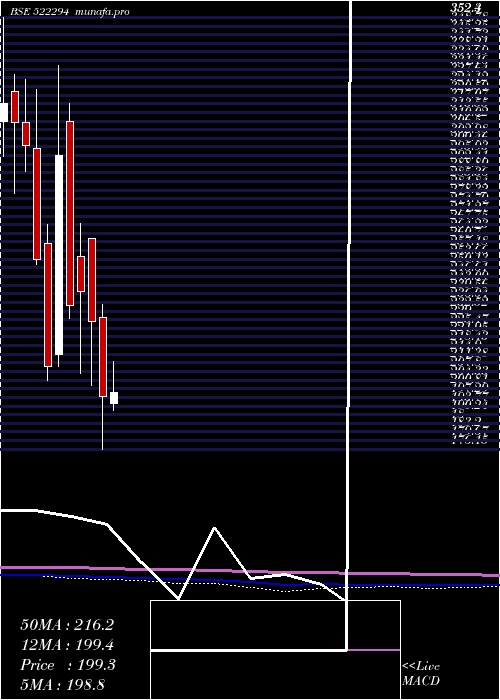The width and height of the screenshot is (500, 700).
Task: Click the tallest white candlestick body
Action: (x=59, y=255)
